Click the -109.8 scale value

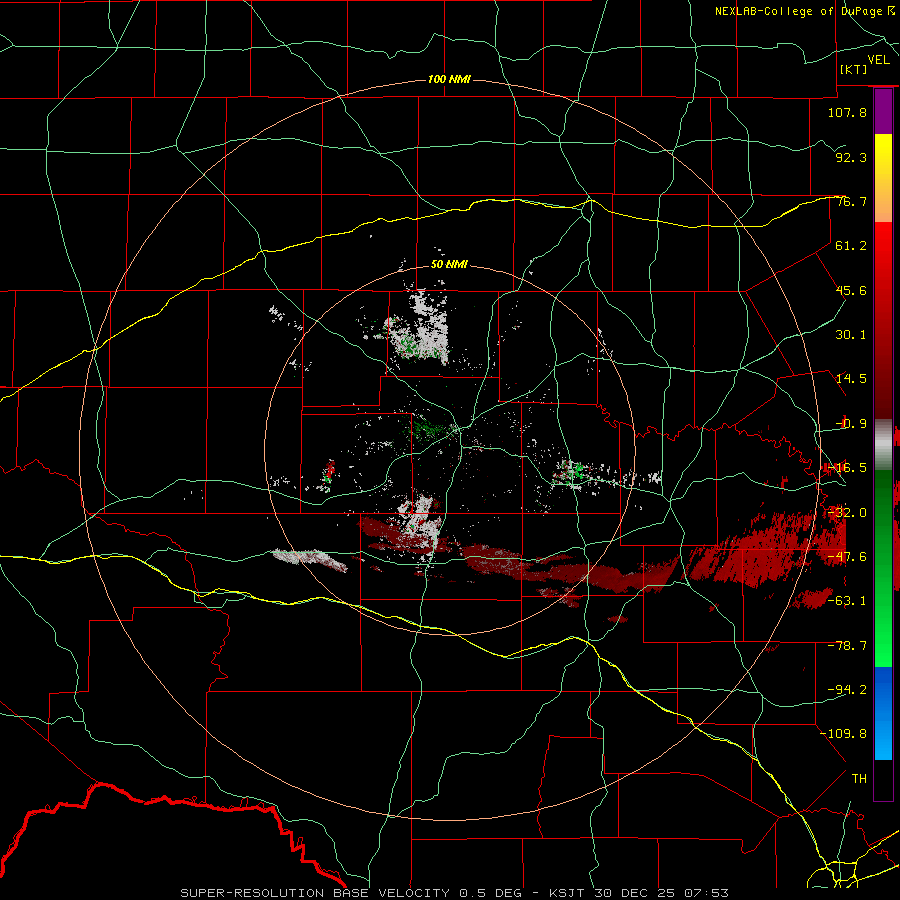tap(843, 734)
